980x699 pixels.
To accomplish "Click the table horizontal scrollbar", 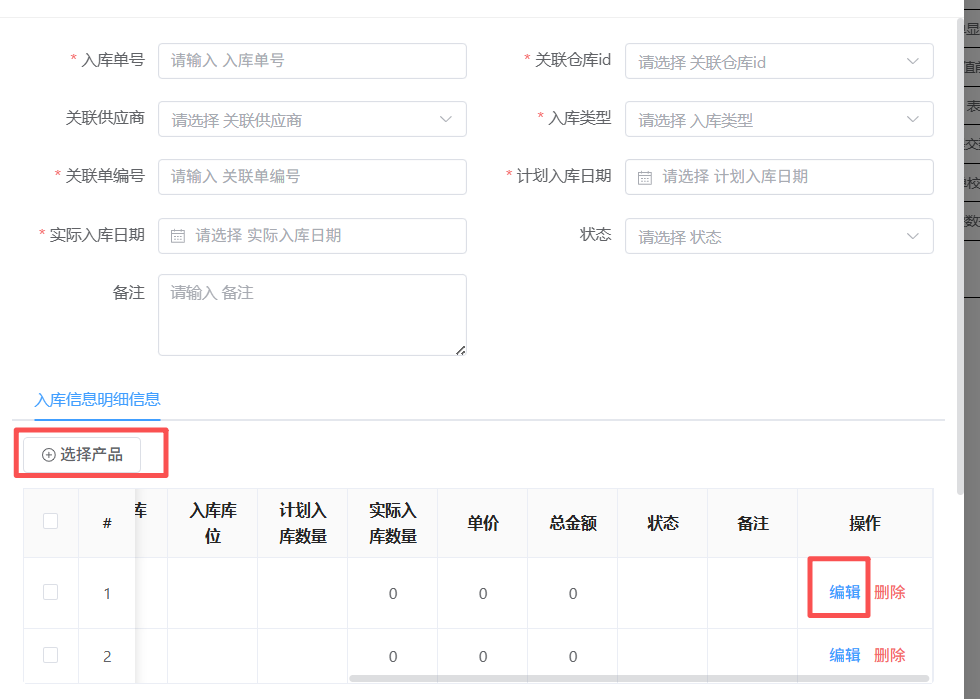I will (640, 679).
